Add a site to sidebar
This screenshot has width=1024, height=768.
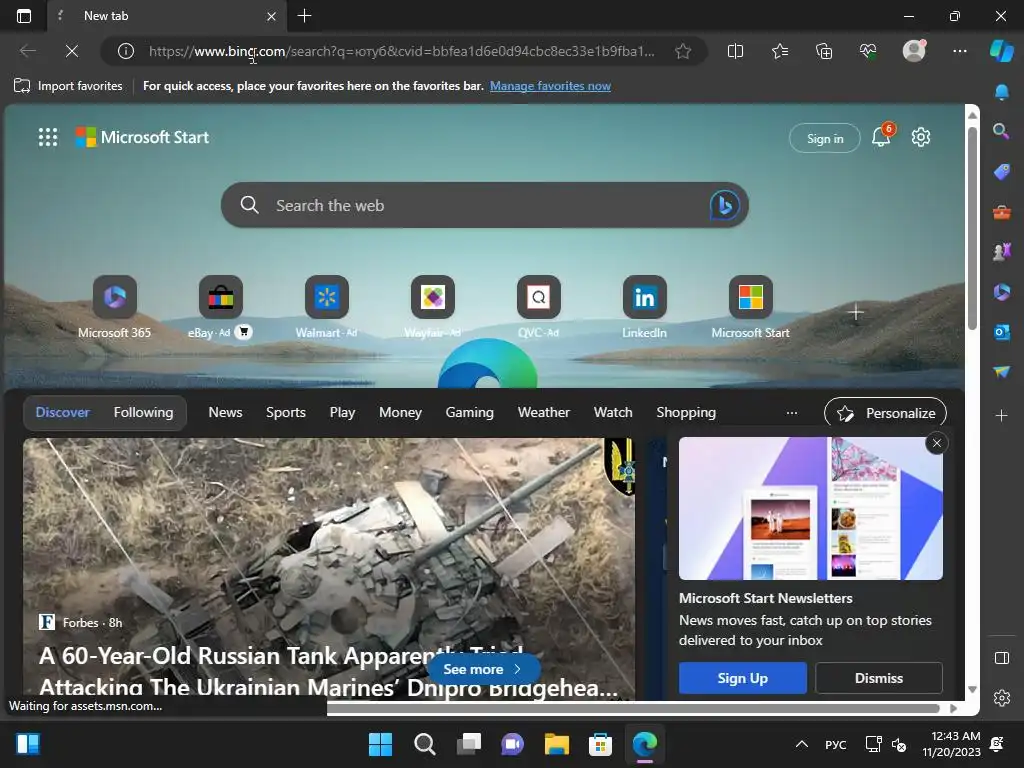(x=1001, y=415)
